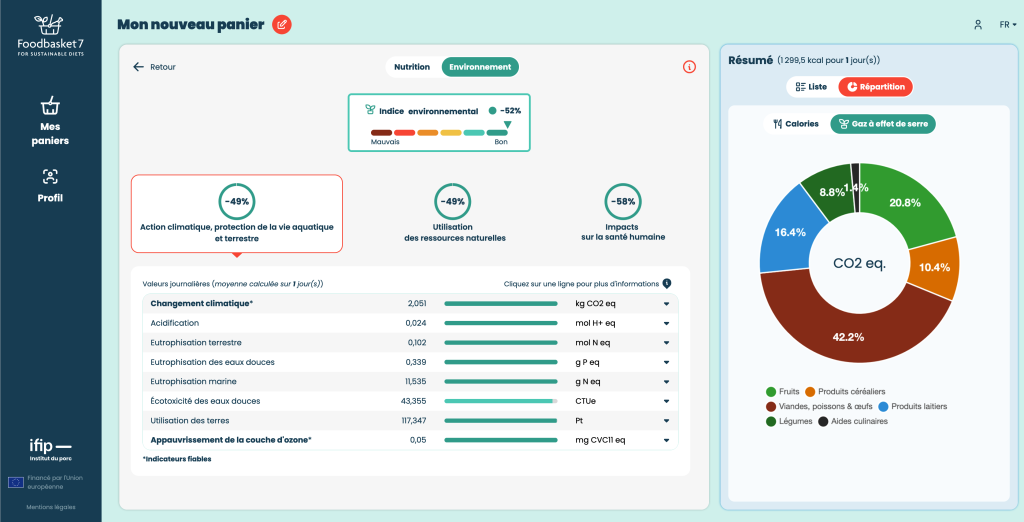Select Impacts sur la santé humaine tab

point(623,214)
